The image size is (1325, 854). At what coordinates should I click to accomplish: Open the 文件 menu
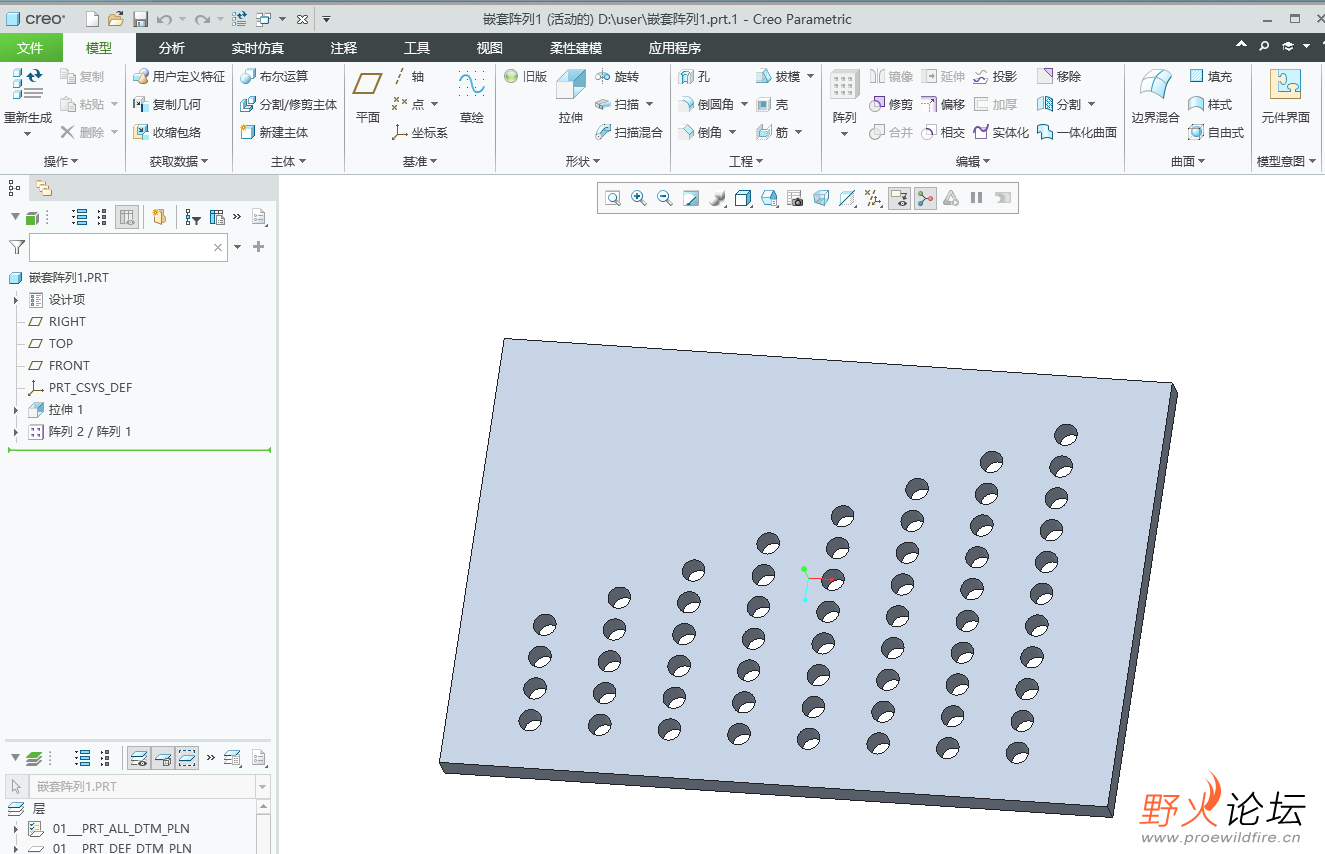[x=31, y=47]
